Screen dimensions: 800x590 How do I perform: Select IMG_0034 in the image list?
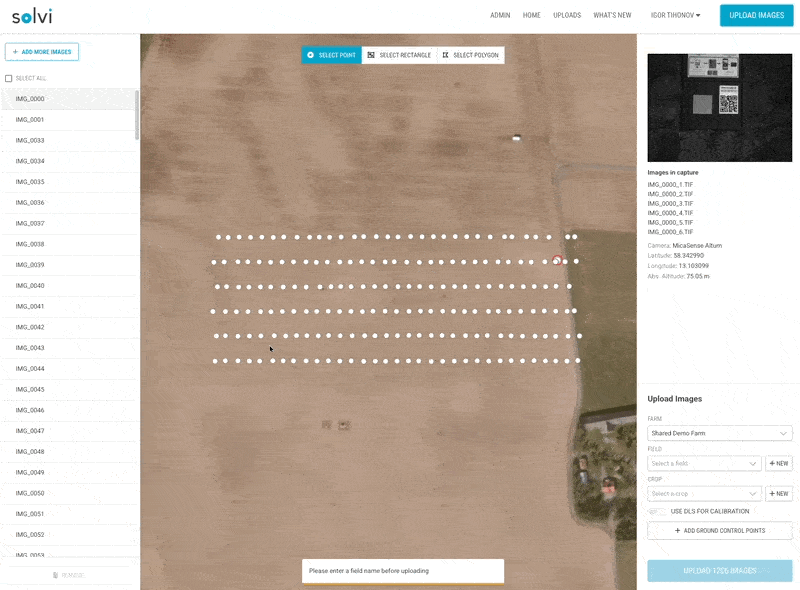tap(69, 161)
